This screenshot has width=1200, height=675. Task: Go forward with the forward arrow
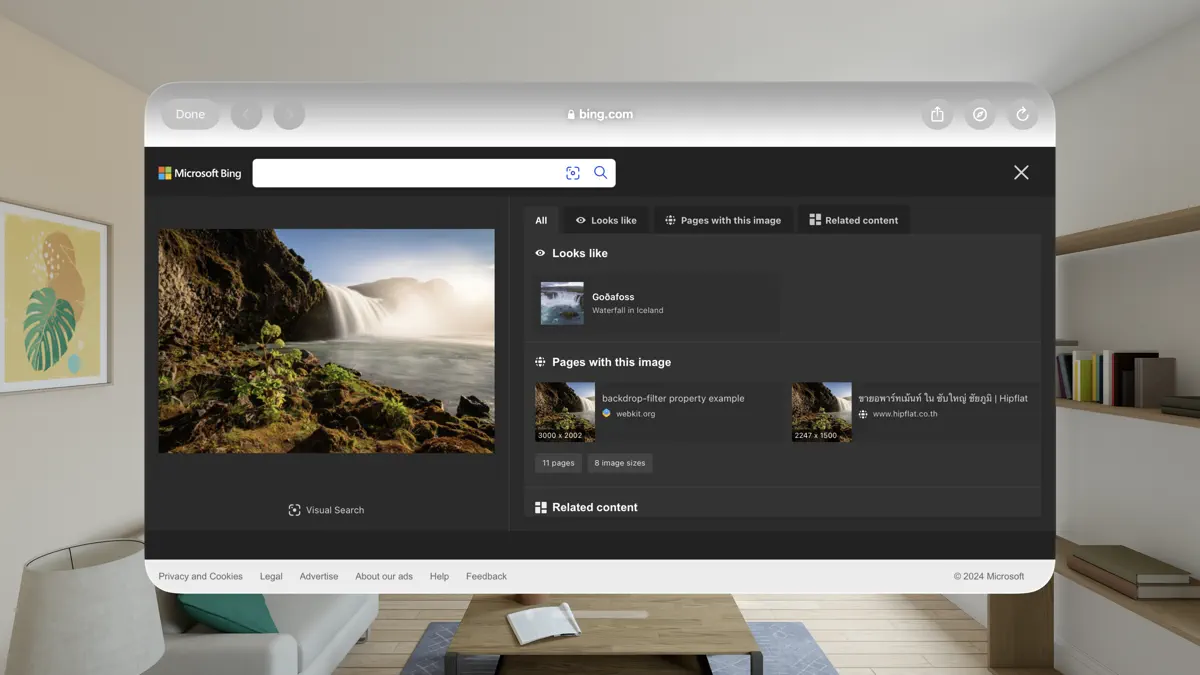(289, 114)
